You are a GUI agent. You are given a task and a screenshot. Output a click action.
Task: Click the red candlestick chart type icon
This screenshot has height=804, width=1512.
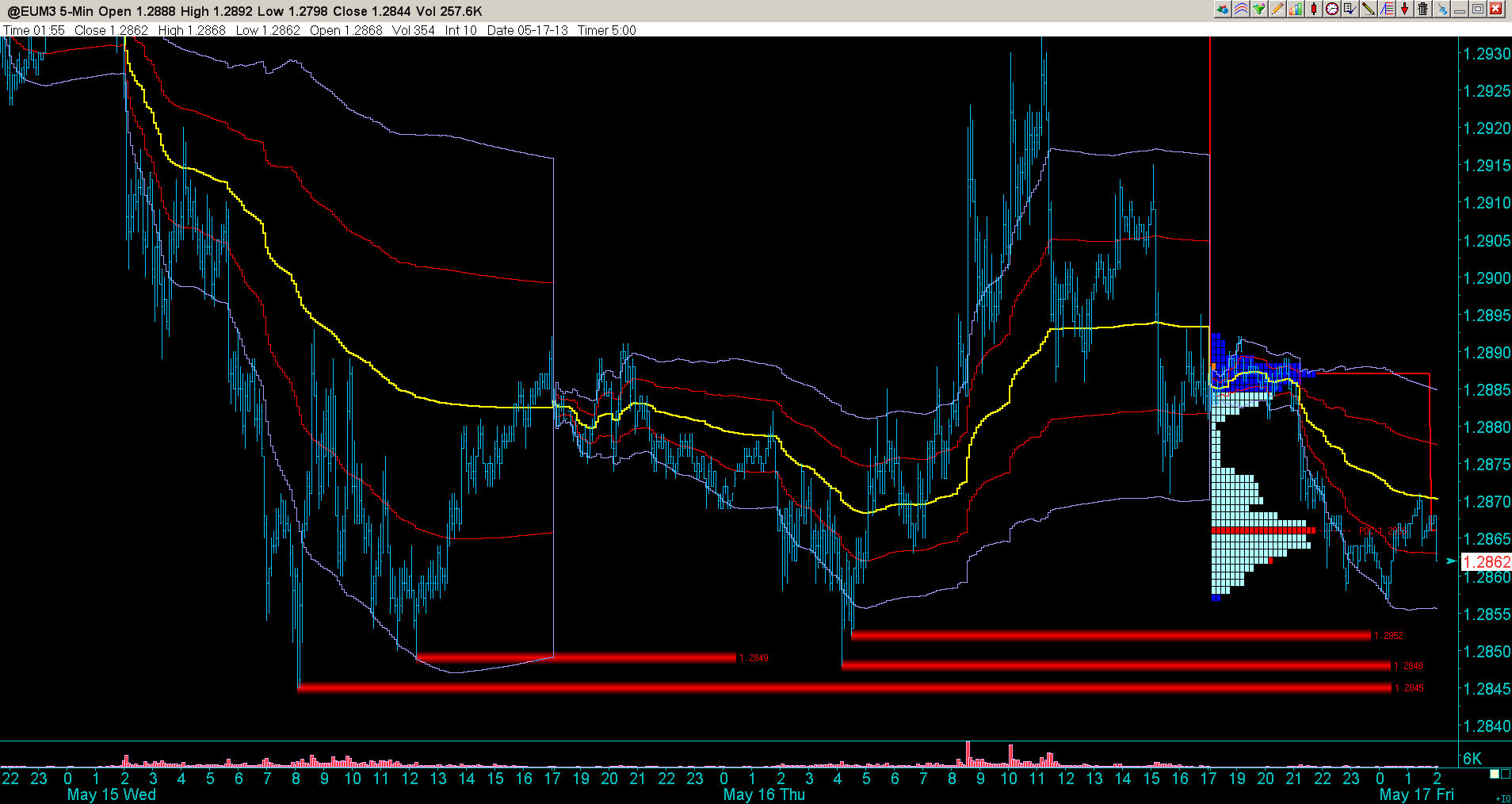click(1314, 9)
